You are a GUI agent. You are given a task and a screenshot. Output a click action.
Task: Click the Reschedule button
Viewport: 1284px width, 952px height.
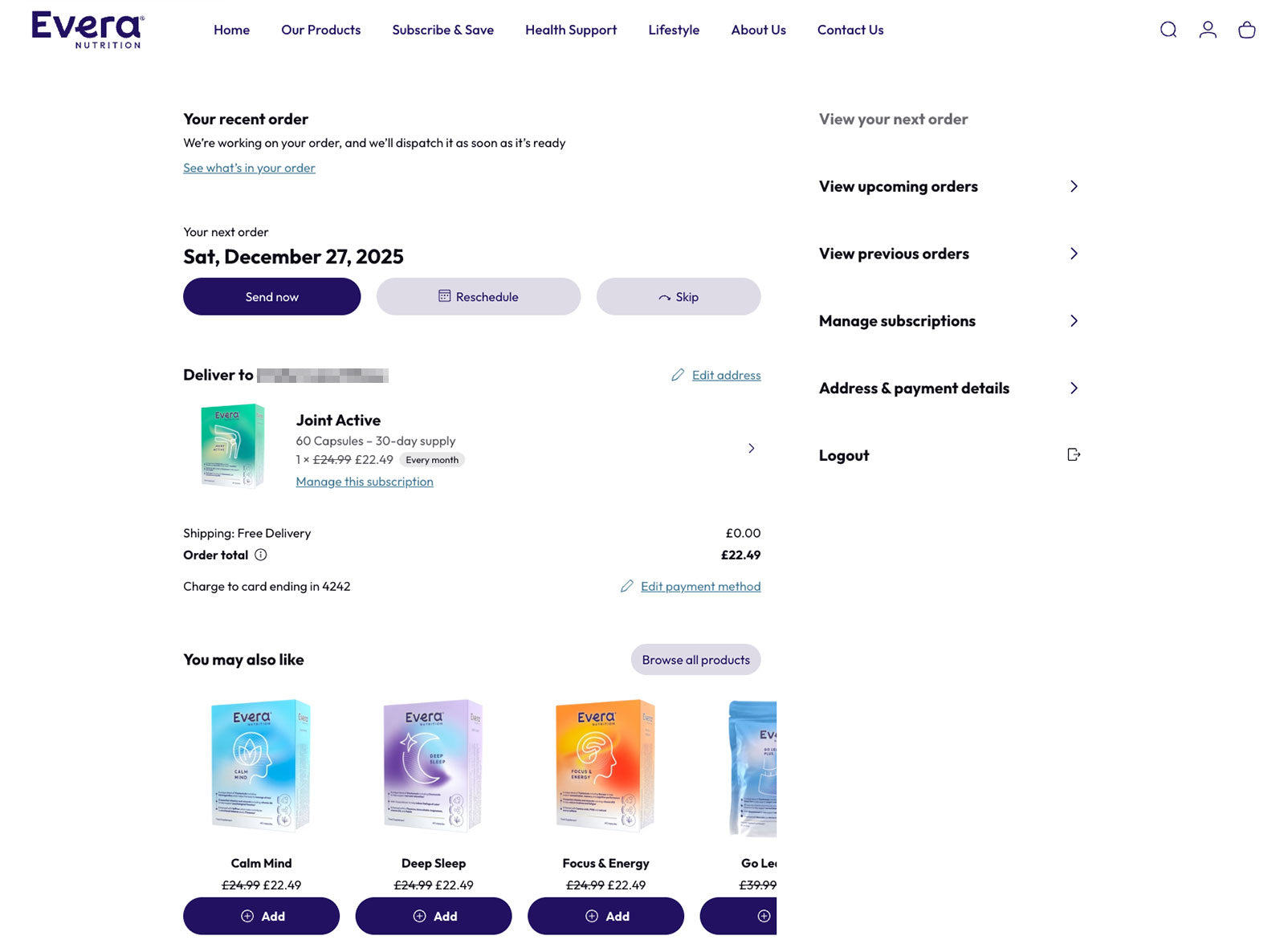(x=479, y=297)
